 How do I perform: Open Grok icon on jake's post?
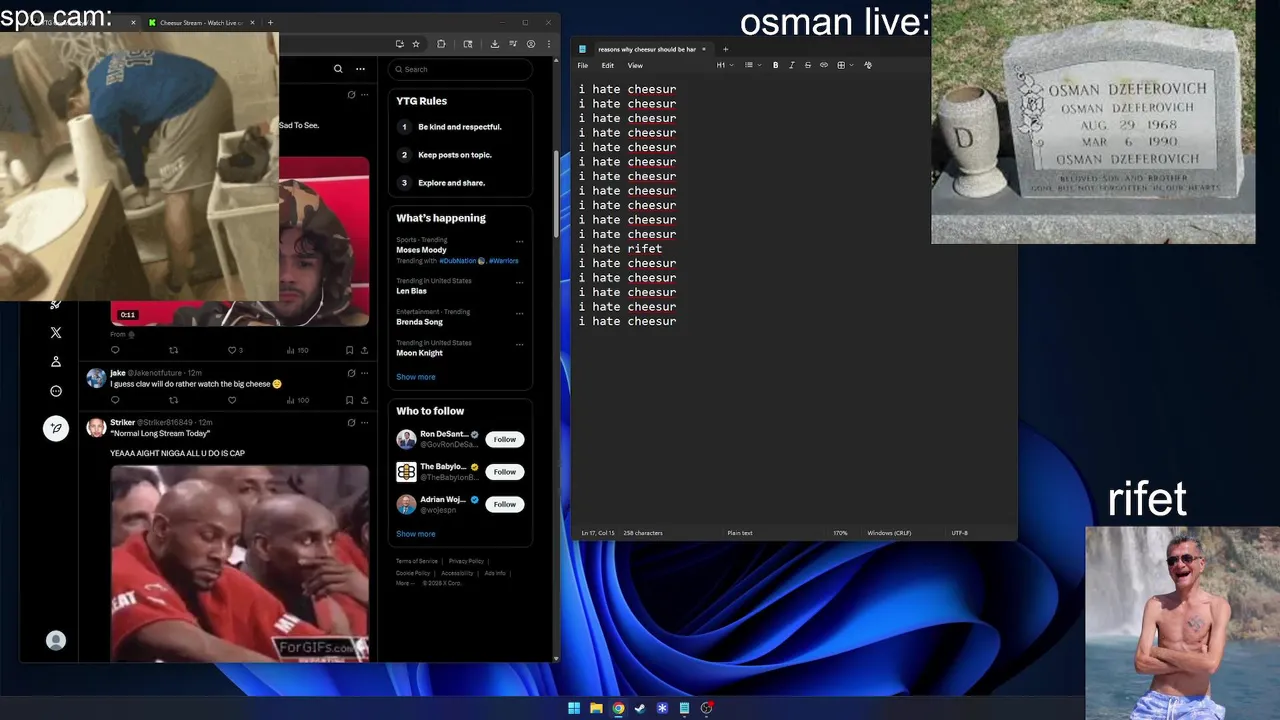tap(351, 373)
